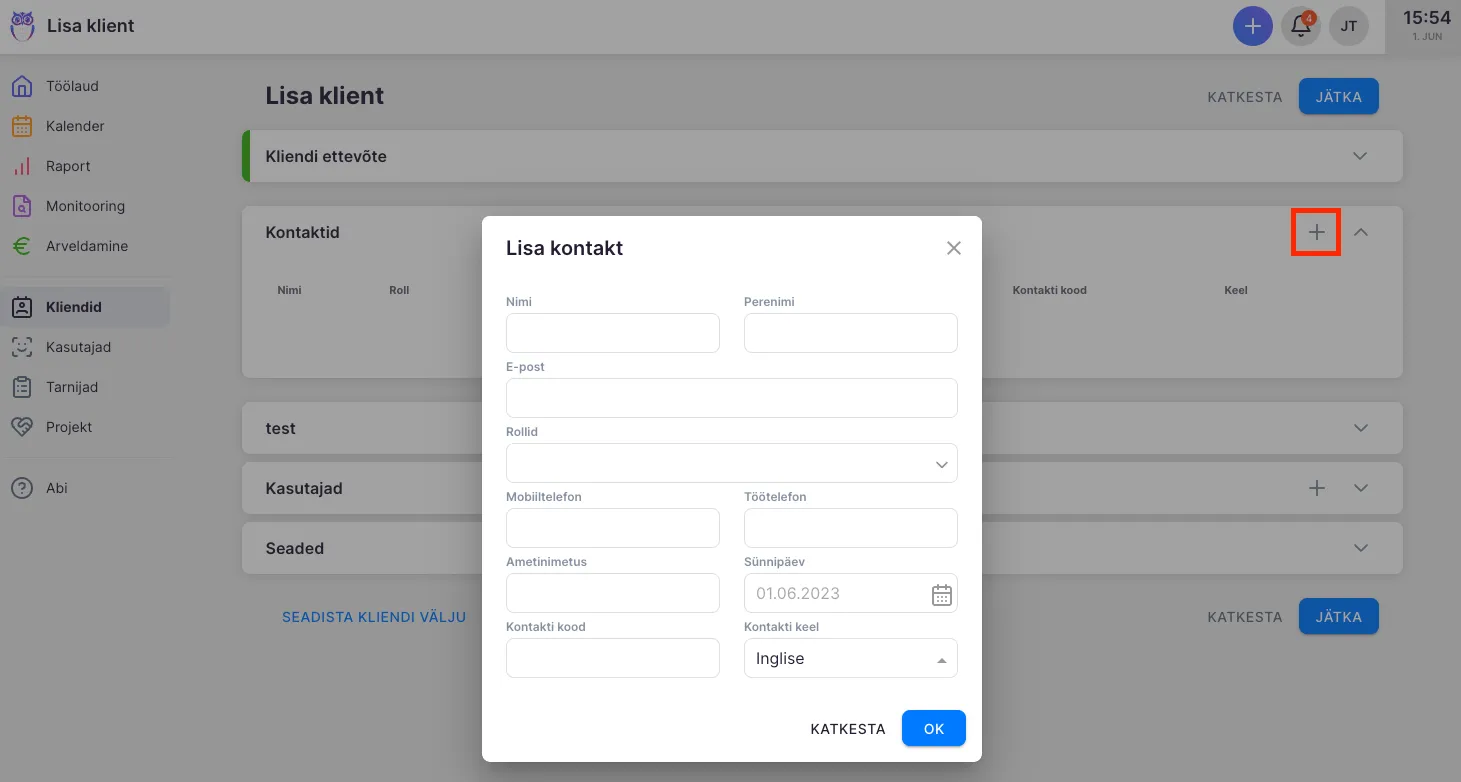Click the blue plus button in header

pyautogui.click(x=1252, y=26)
